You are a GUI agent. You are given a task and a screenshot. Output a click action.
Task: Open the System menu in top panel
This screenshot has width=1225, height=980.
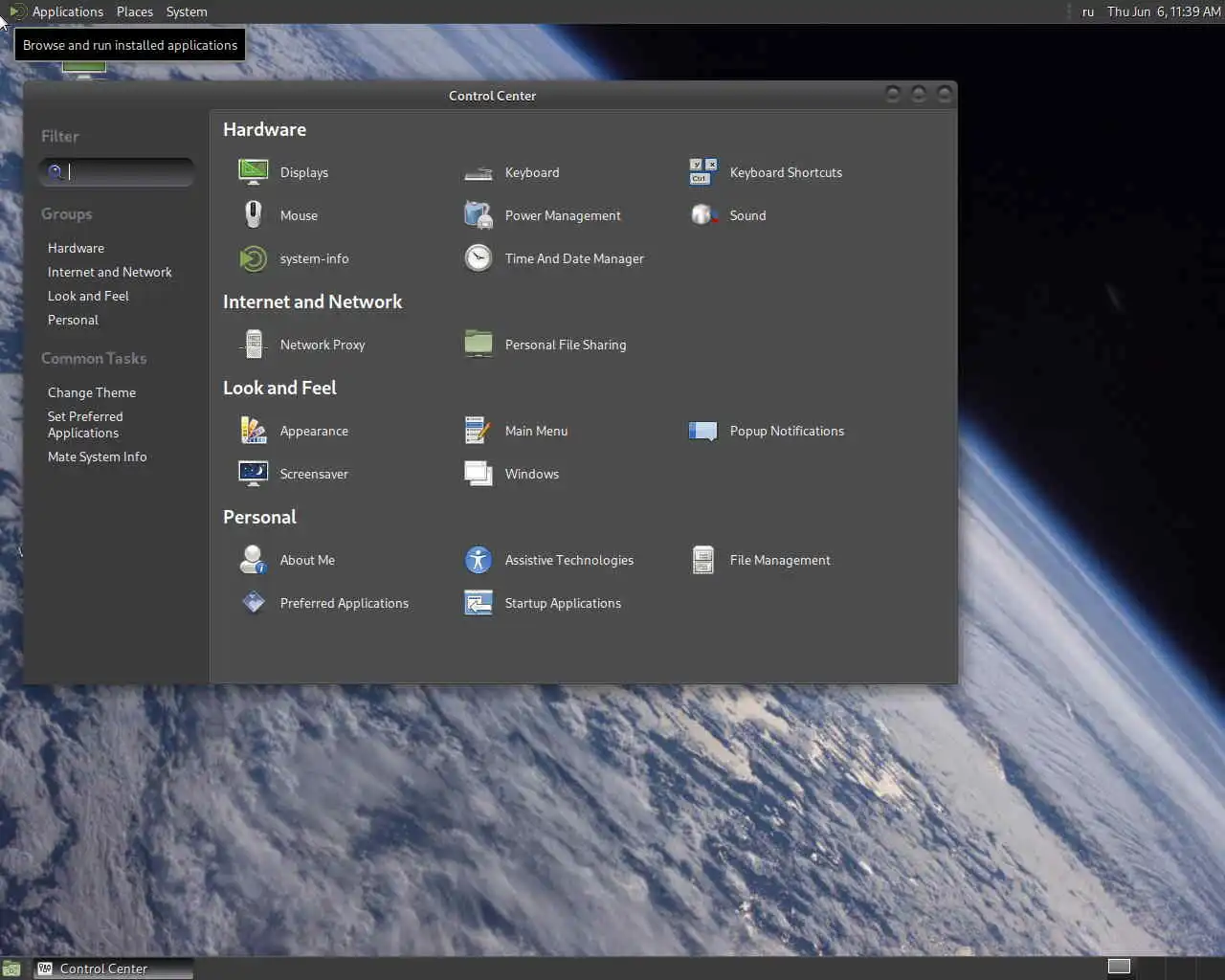click(x=187, y=11)
